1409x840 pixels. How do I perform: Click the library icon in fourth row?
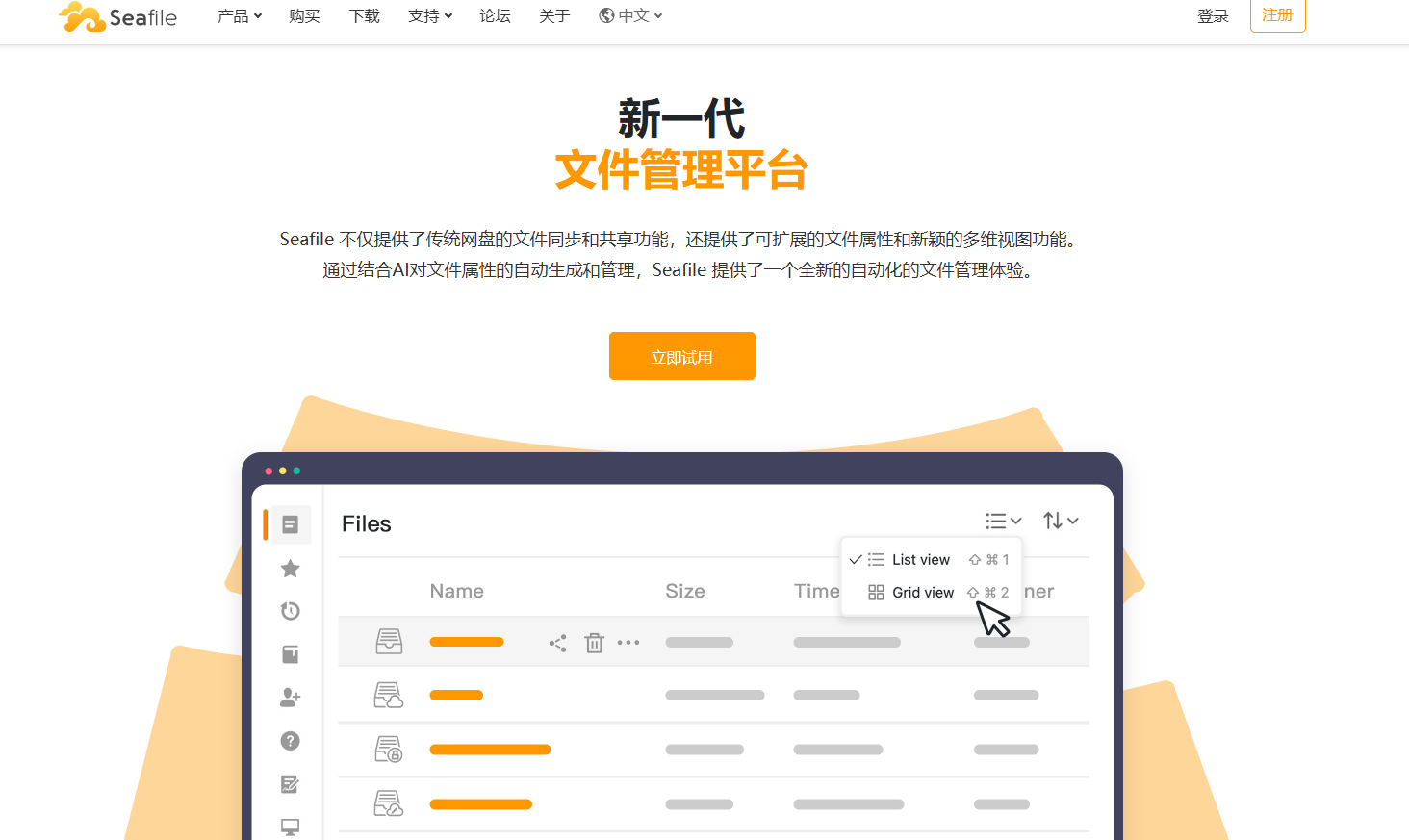(x=389, y=802)
